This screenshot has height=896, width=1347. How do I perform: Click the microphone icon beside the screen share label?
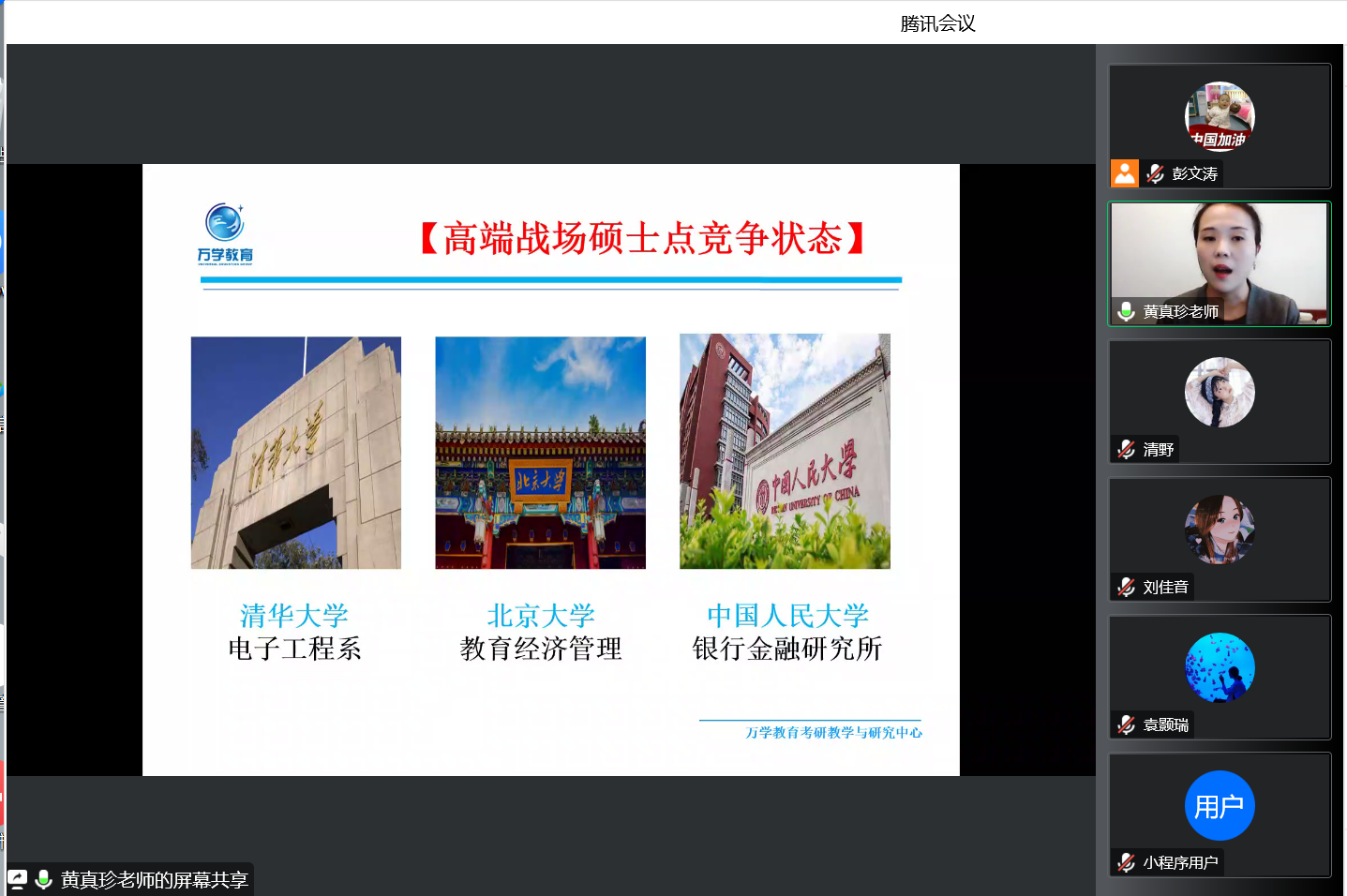(43, 879)
